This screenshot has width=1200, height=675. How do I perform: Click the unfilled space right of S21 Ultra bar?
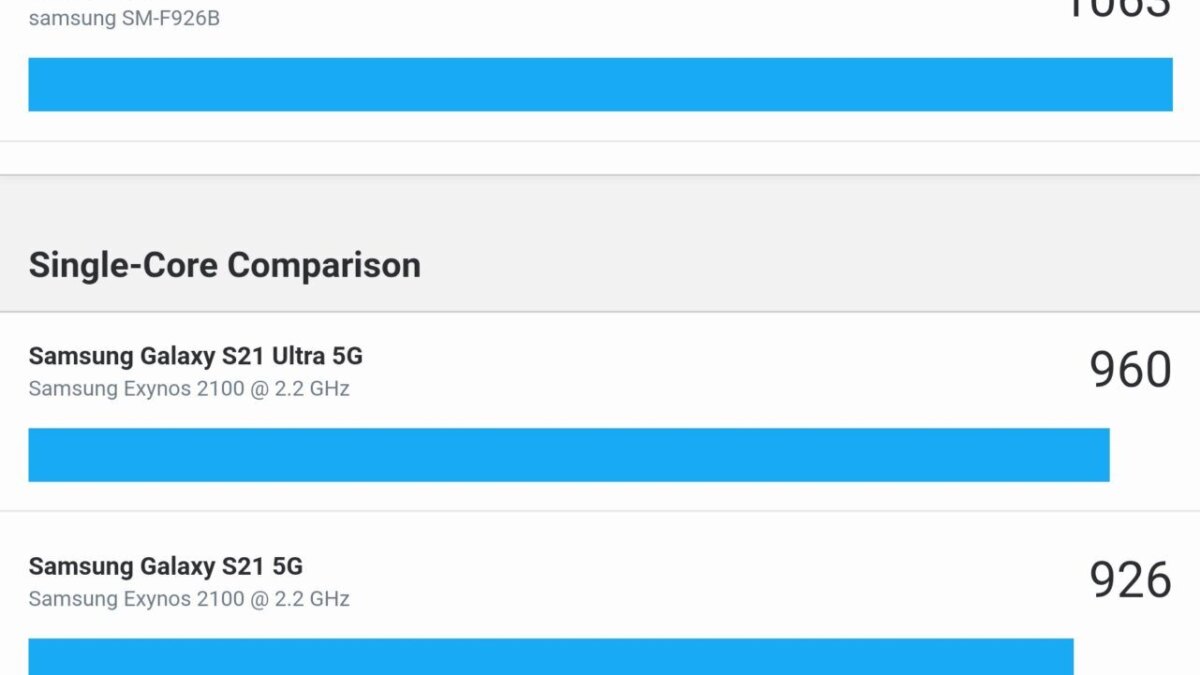pyautogui.click(x=1140, y=455)
